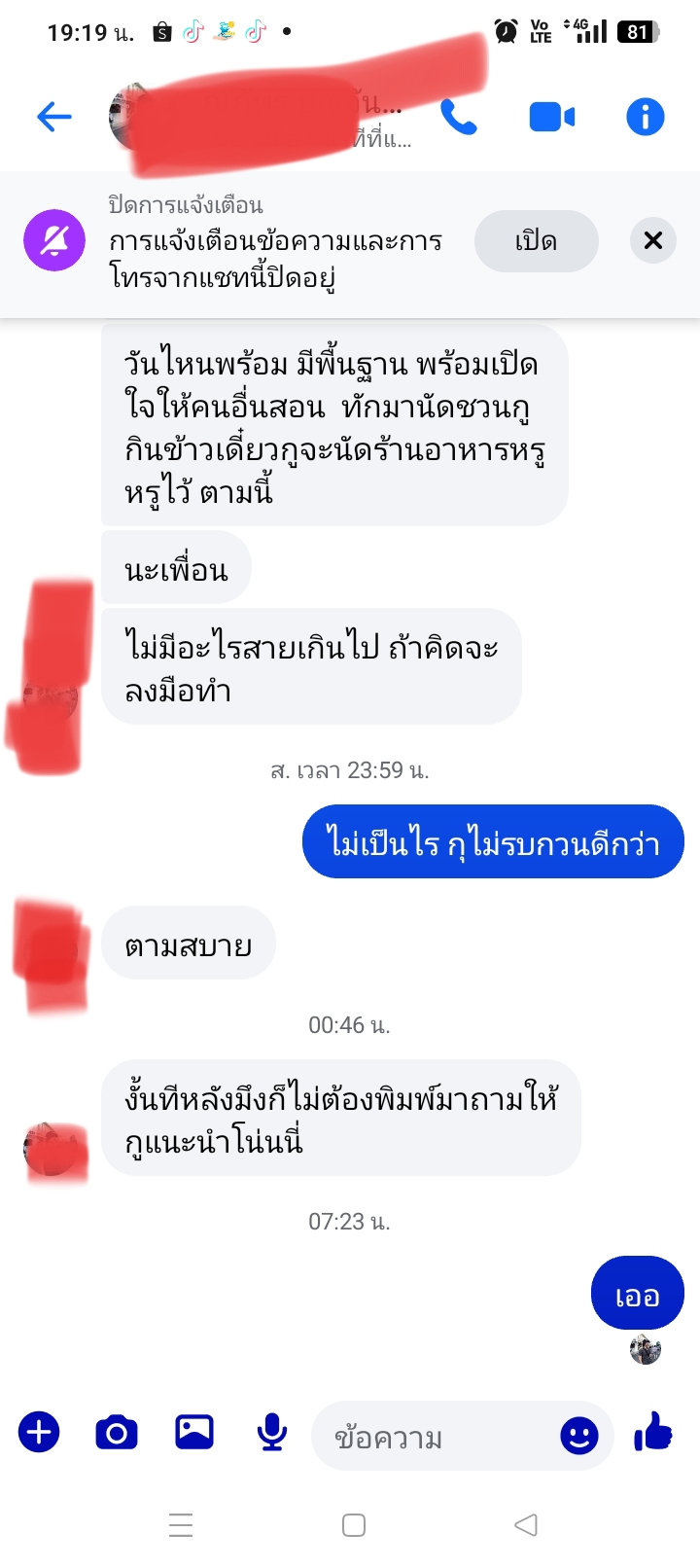Start a video call with camera icon

coord(551,118)
